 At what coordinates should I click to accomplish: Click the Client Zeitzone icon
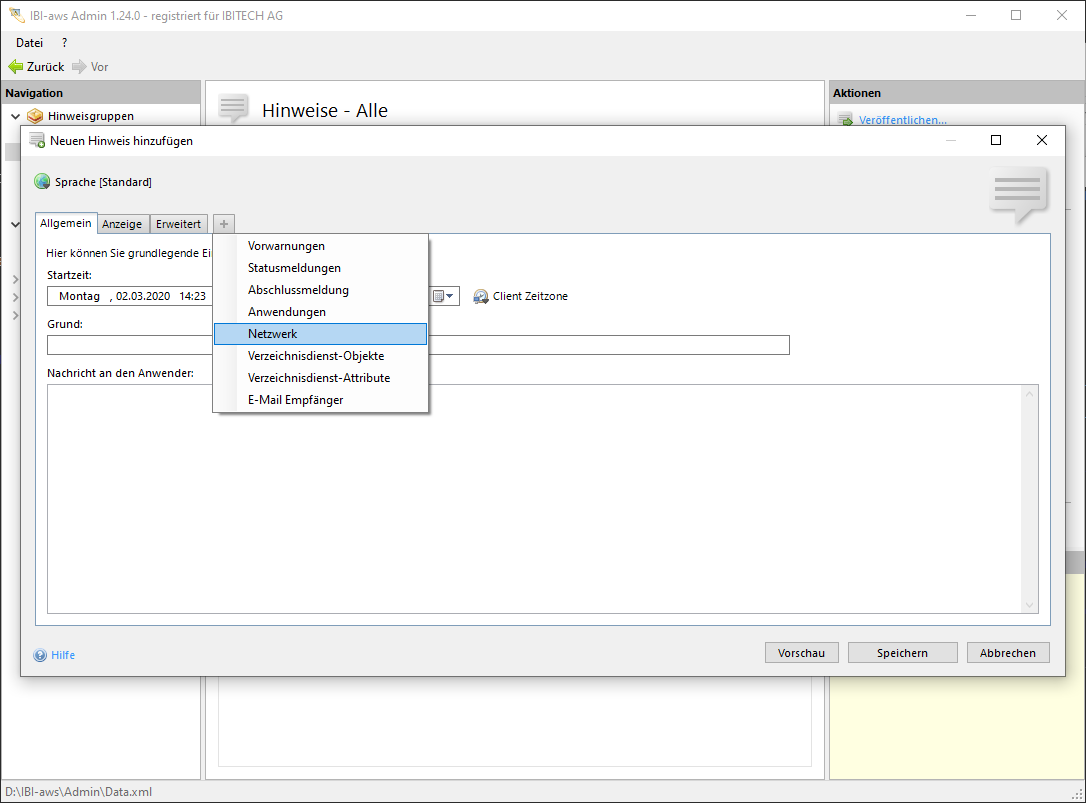[481, 297]
